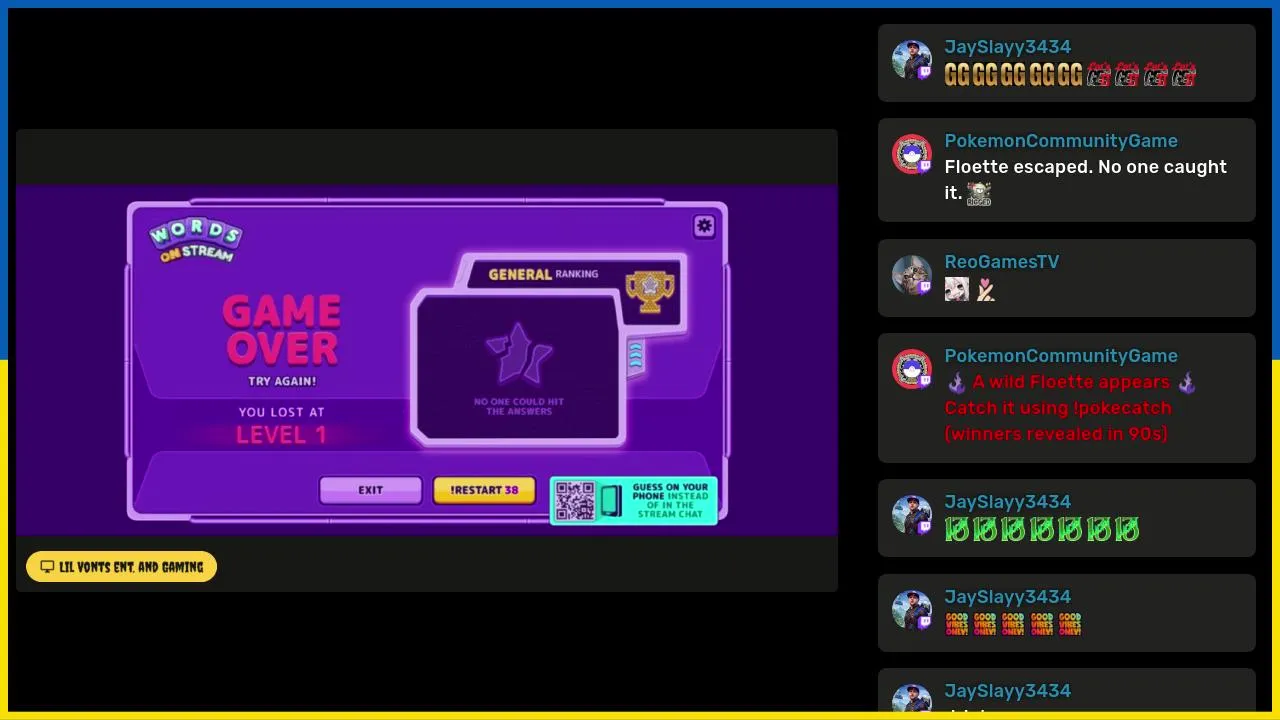This screenshot has width=1280, height=720.
Task: Click the gold trophy icon
Action: click(650, 291)
